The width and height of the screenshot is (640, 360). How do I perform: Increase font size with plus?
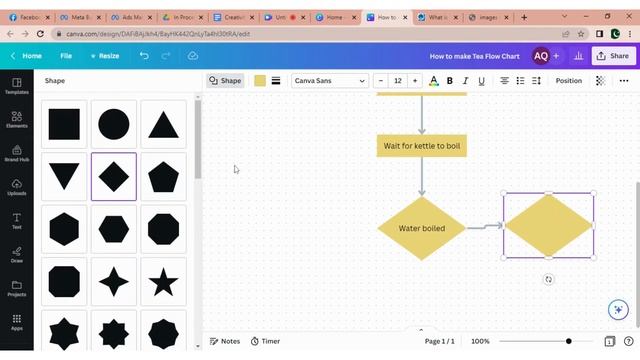point(415,81)
